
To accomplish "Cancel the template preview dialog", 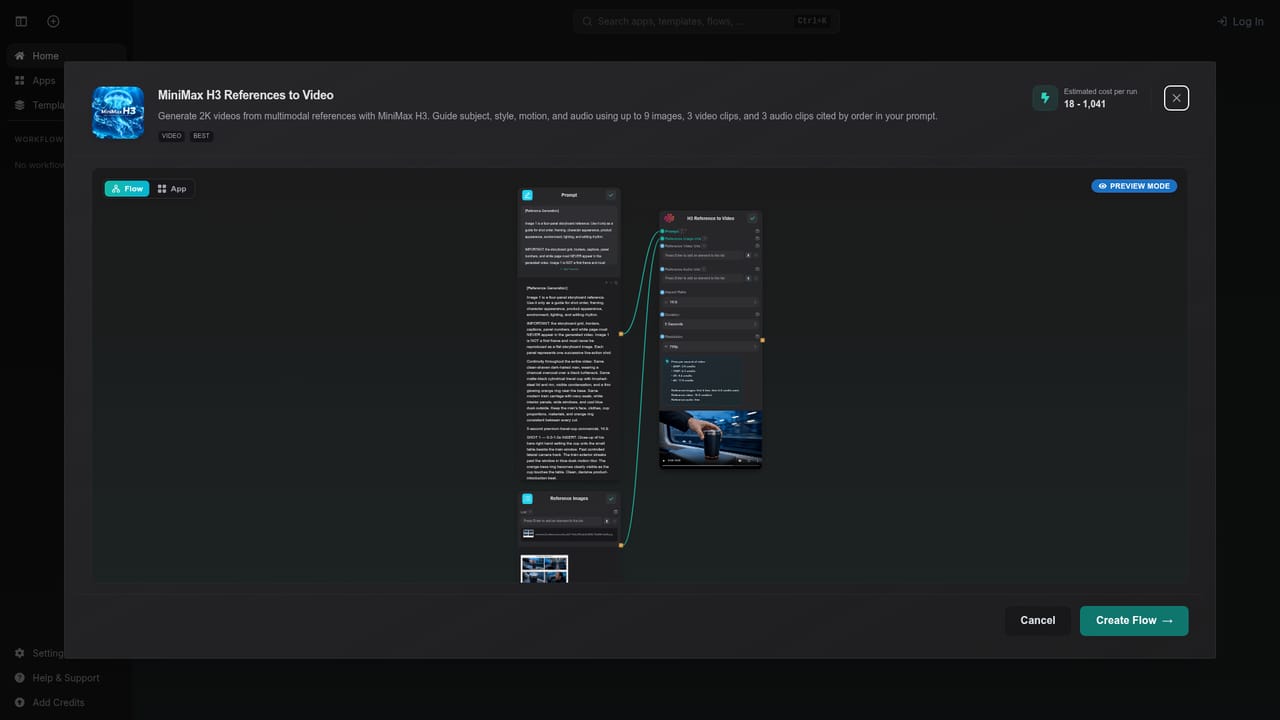I will point(1037,620).
